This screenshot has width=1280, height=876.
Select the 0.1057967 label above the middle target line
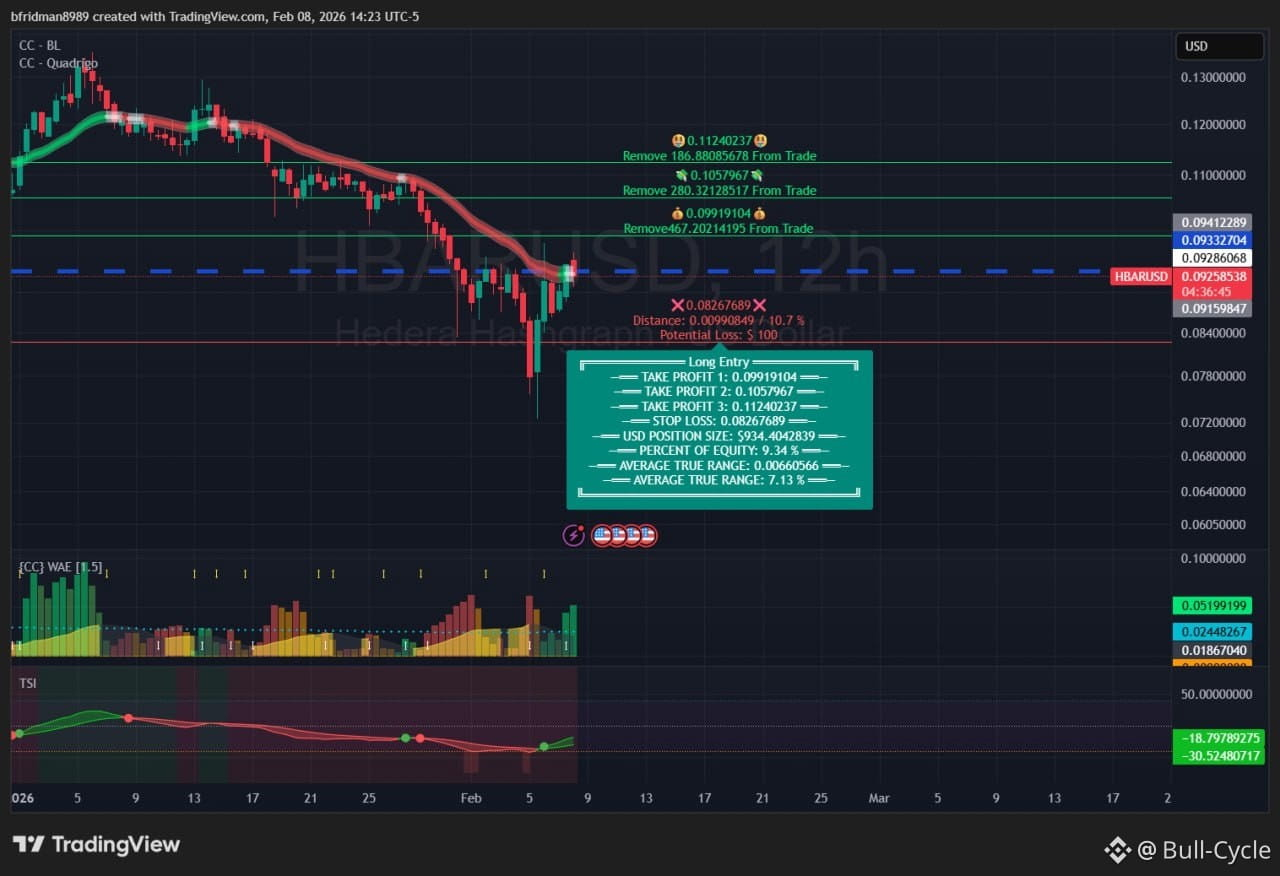[719, 175]
